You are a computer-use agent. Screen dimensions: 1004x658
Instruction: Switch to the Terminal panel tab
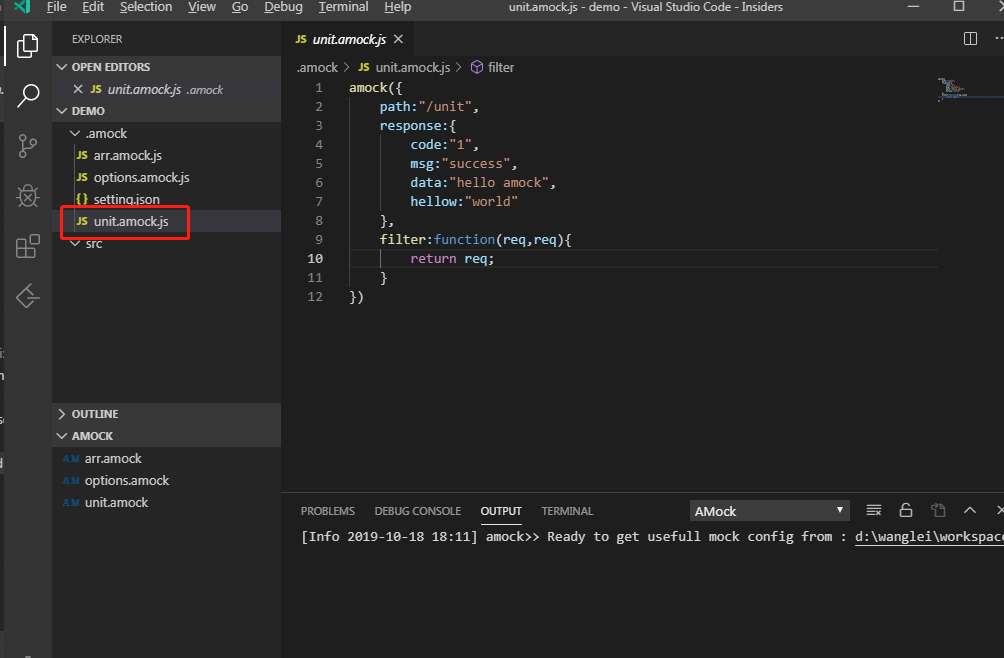click(567, 511)
